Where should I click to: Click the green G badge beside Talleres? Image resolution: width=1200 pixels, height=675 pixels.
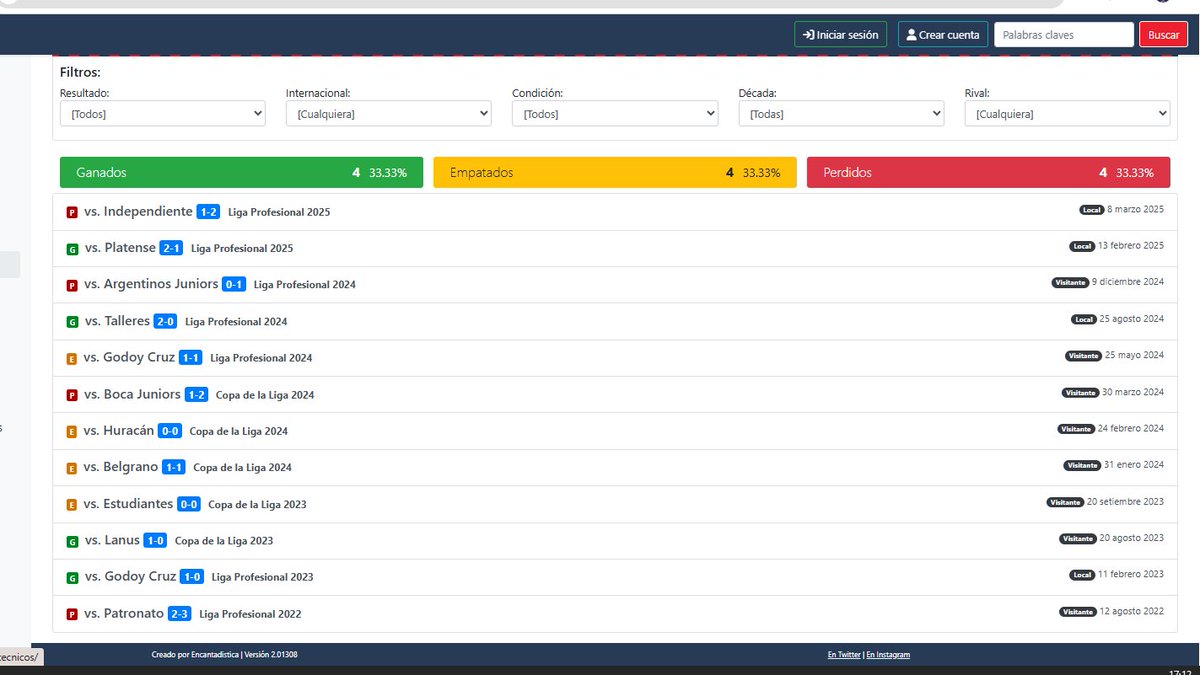(72, 322)
